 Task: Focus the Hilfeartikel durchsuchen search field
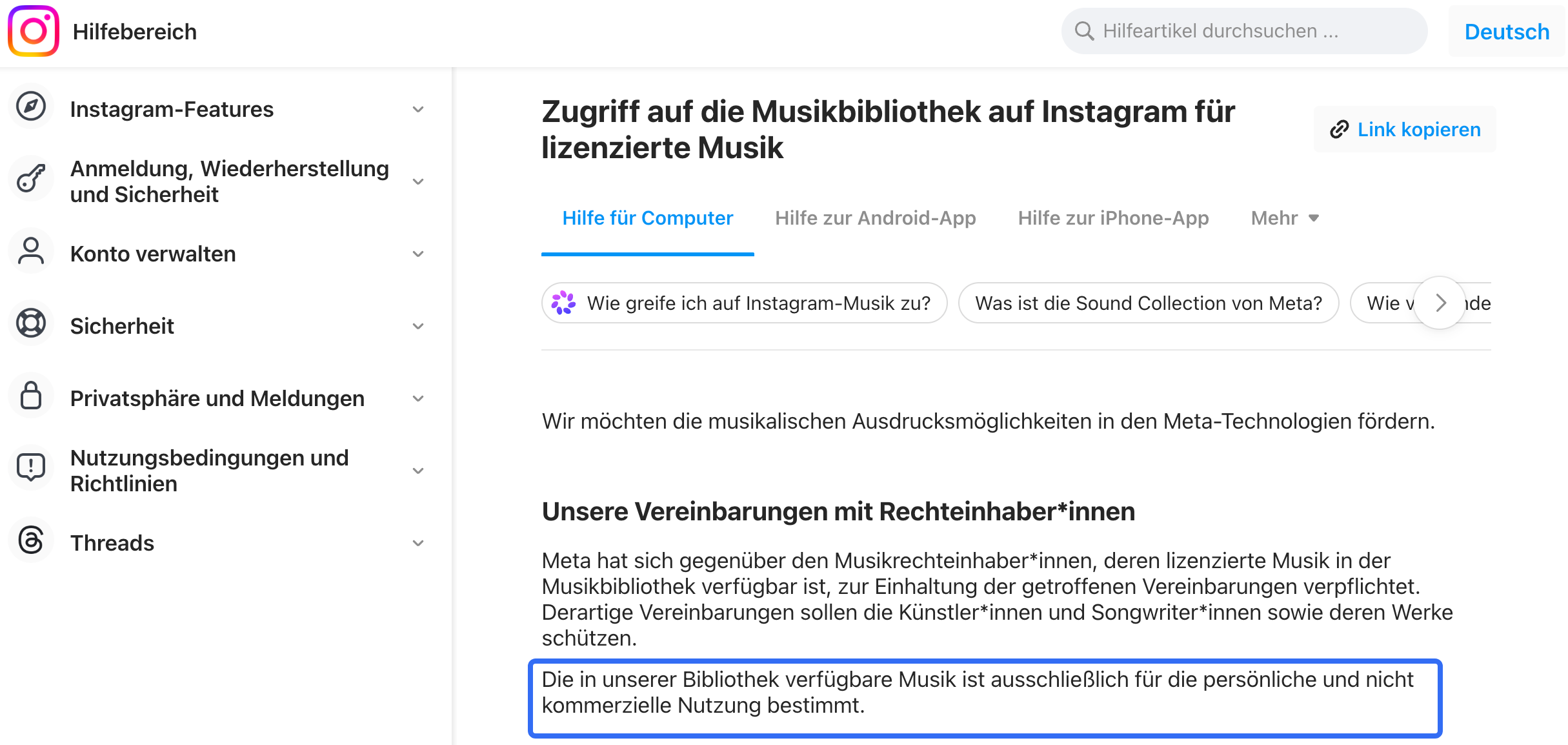coord(1244,31)
